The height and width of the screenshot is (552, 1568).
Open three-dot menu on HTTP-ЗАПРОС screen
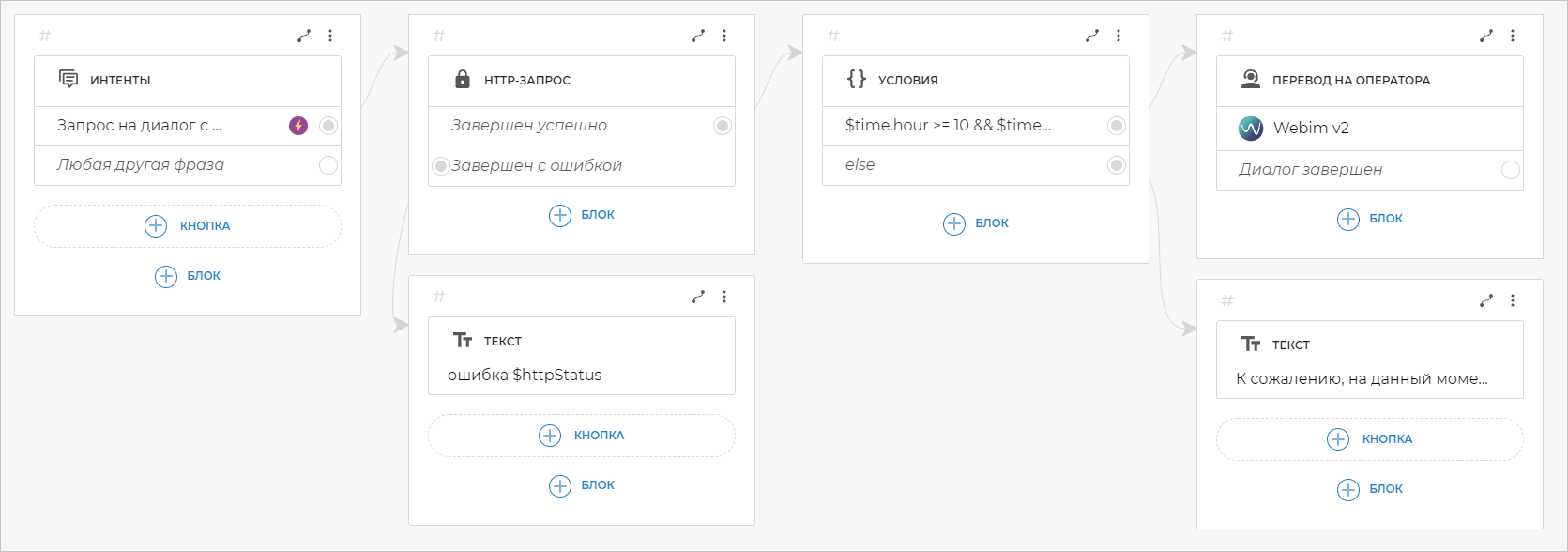(x=724, y=36)
